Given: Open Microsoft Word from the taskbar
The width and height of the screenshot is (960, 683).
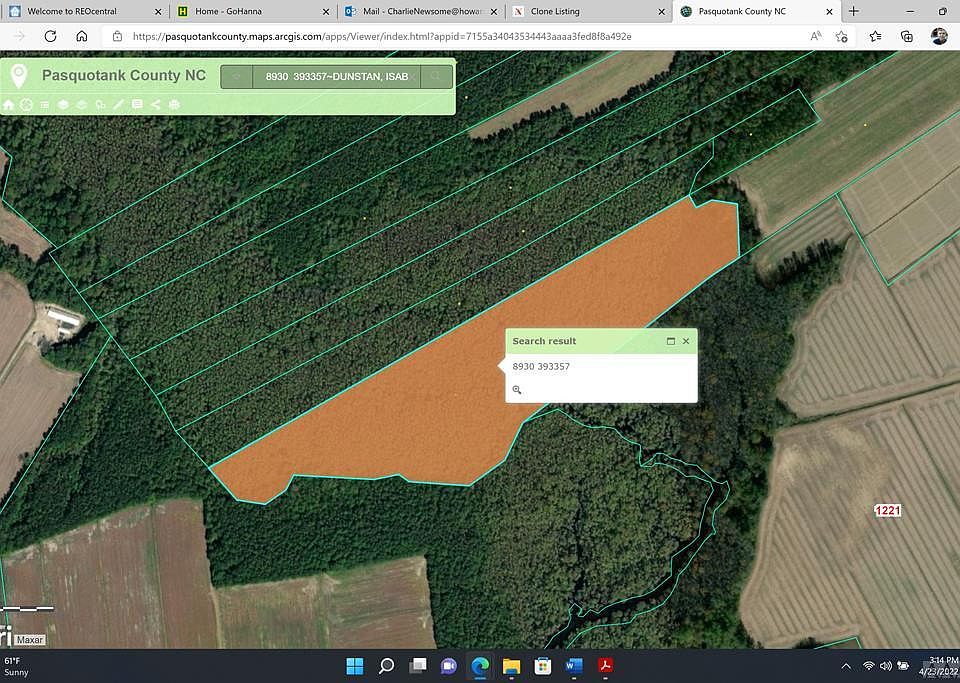Looking at the screenshot, I should pos(574,666).
